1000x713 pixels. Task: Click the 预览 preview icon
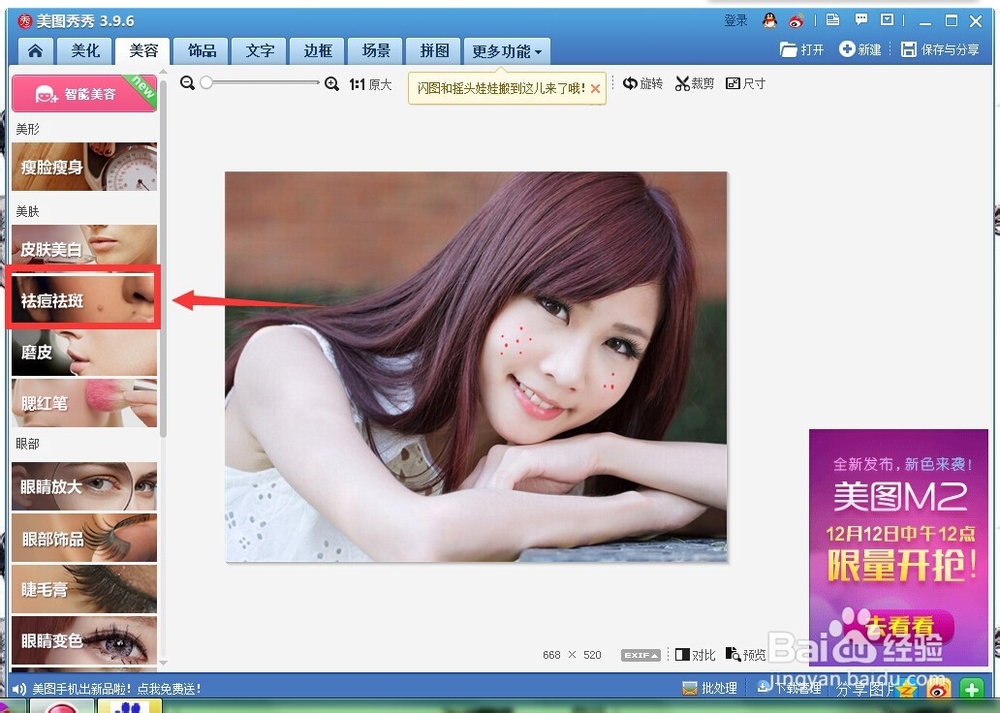click(x=746, y=655)
